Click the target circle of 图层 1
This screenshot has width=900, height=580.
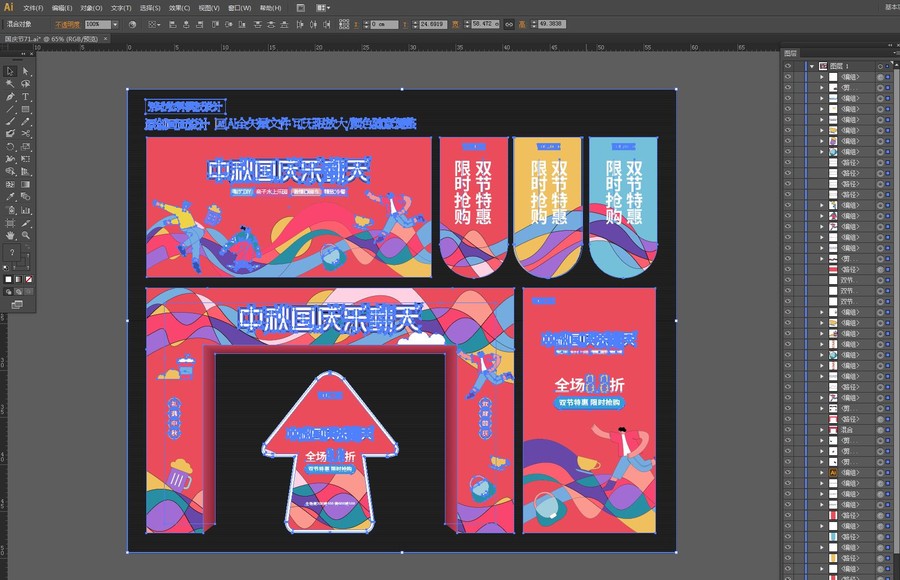[880, 66]
